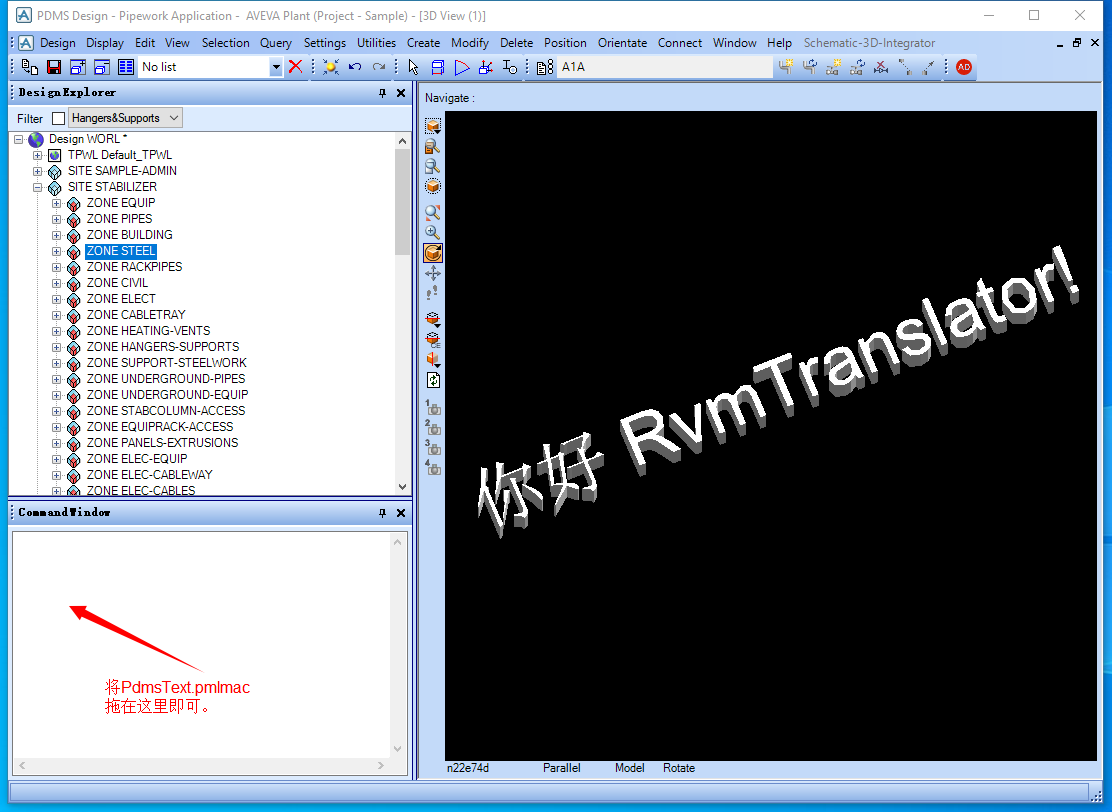Restore saved view camera 3
Viewport: 1112px width, 812px height.
point(433,447)
